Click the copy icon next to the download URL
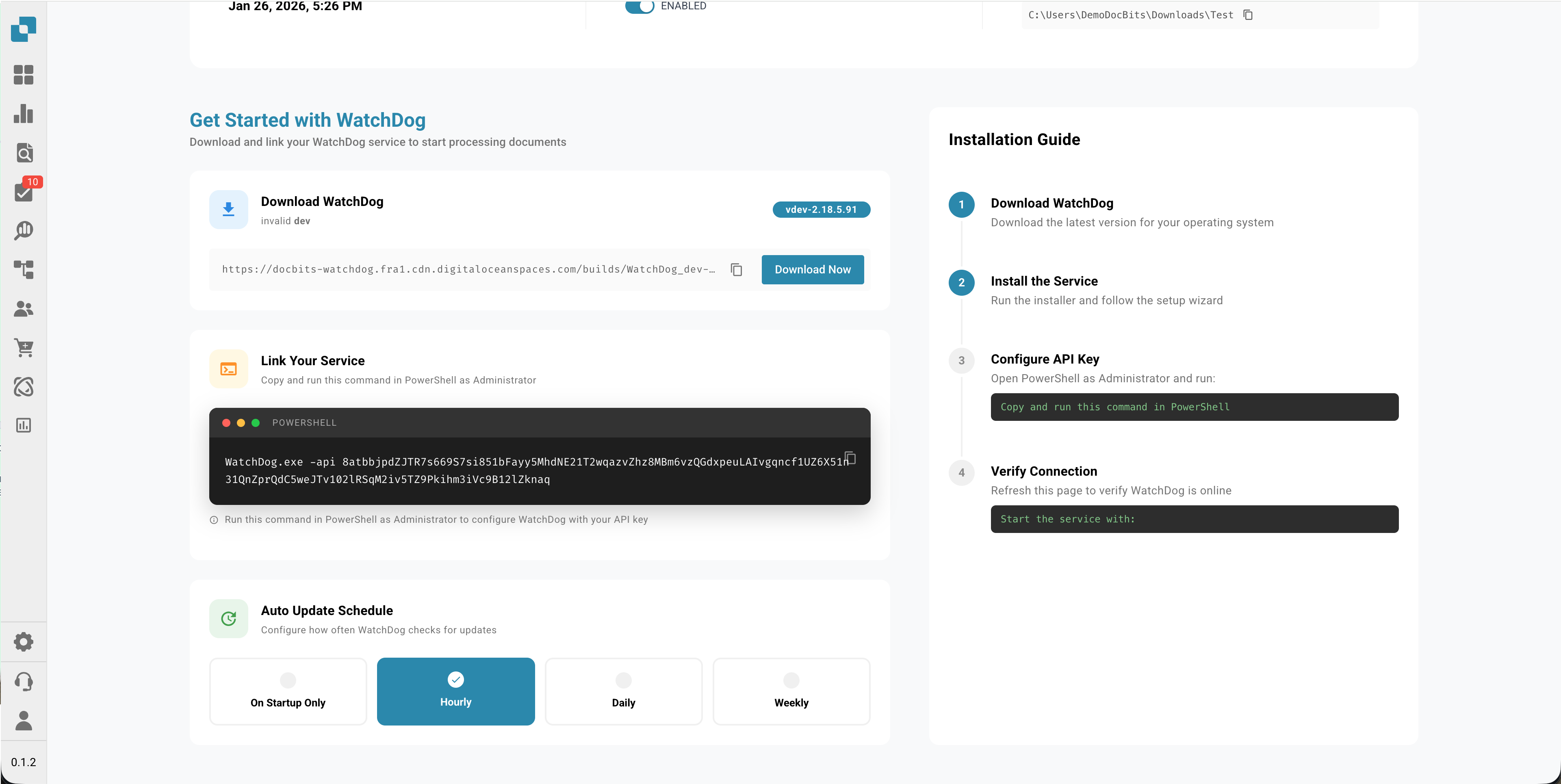 click(736, 270)
